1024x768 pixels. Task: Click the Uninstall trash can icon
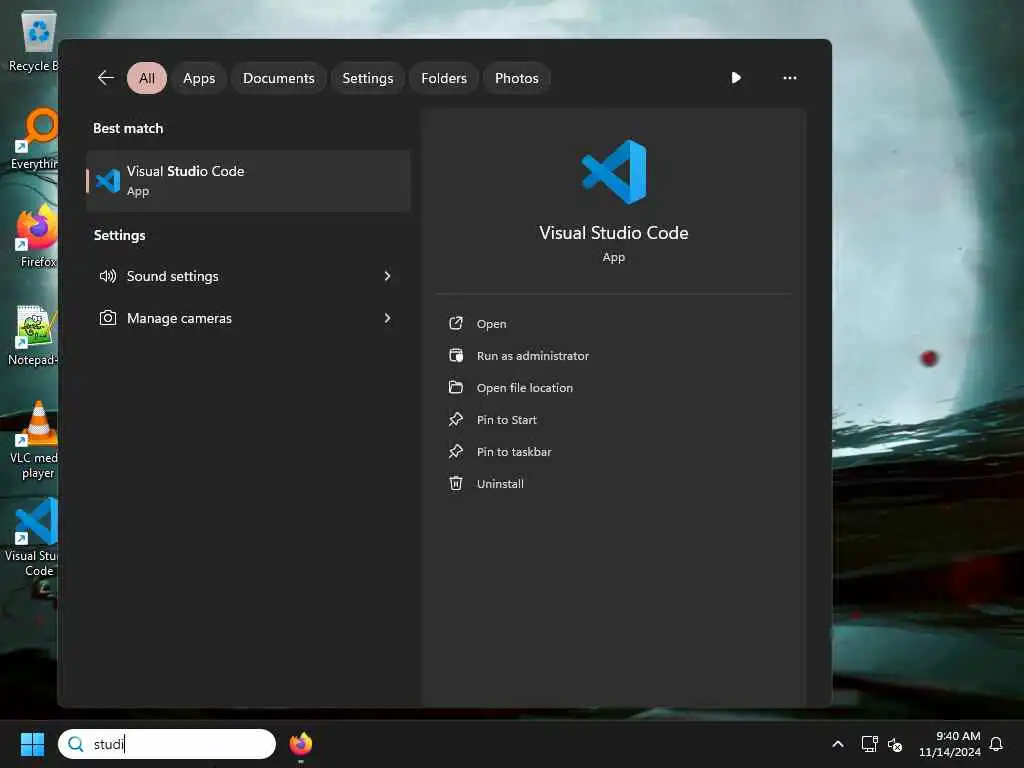tap(456, 483)
